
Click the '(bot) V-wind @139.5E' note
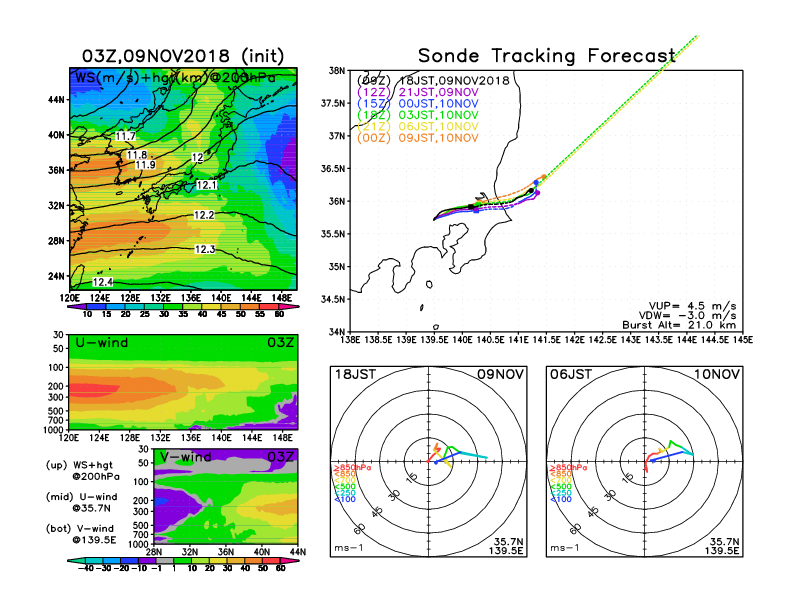point(81,534)
